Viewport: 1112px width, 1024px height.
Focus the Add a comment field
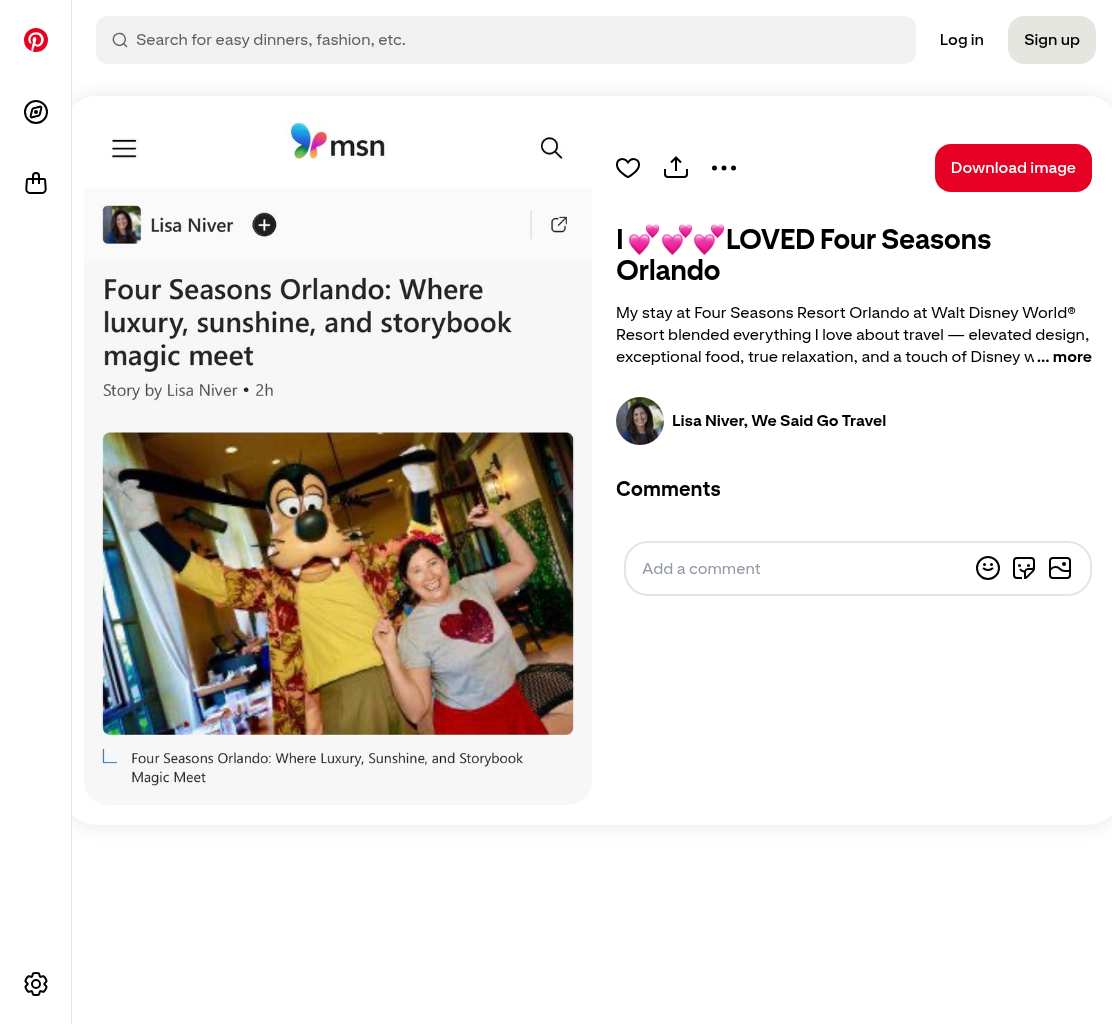[857, 569]
